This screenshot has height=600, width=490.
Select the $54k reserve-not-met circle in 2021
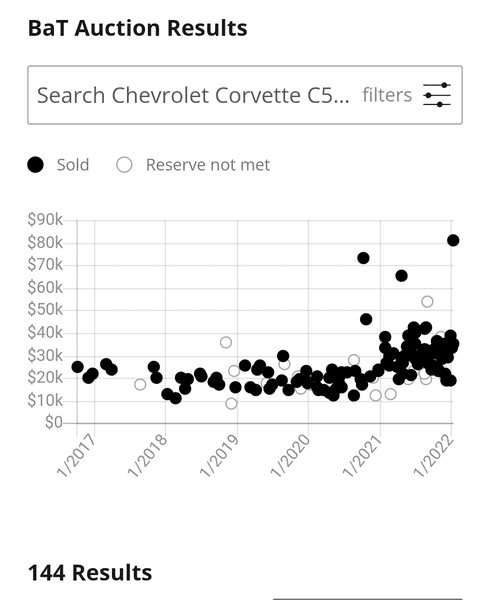point(427,302)
